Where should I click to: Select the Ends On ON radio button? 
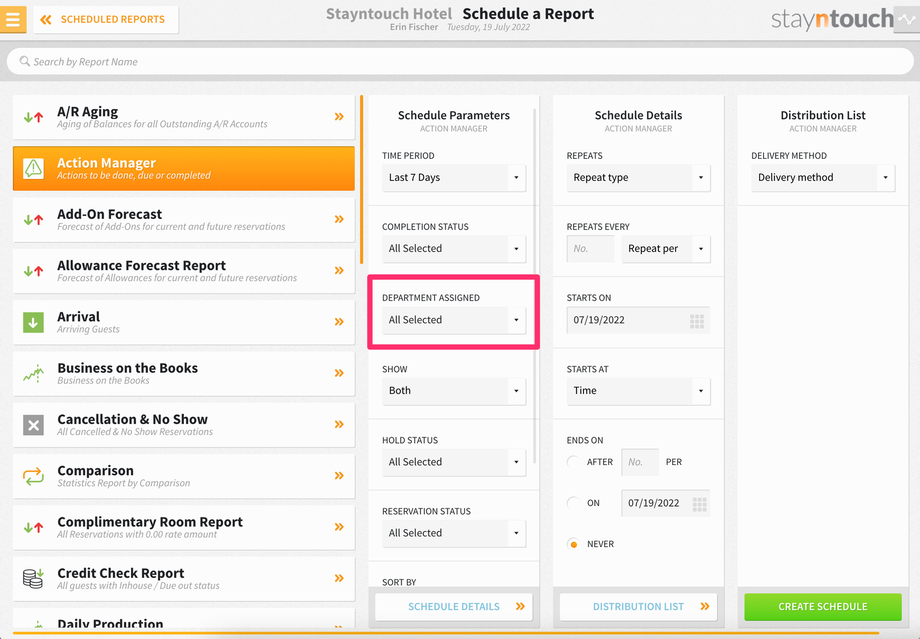click(574, 503)
